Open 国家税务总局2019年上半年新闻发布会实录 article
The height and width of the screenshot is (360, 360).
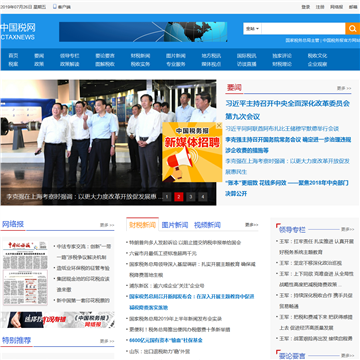coord(176,319)
